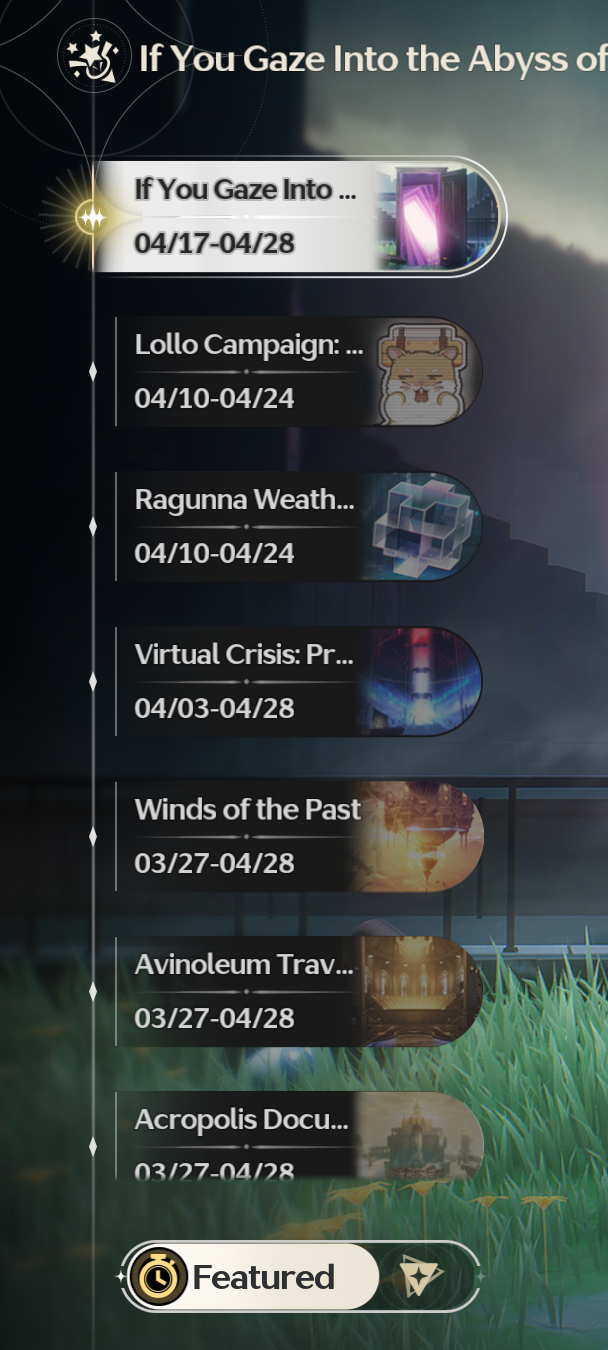Select the Ragunna Weath... event title
Screen dimensions: 608x1350
(x=244, y=500)
